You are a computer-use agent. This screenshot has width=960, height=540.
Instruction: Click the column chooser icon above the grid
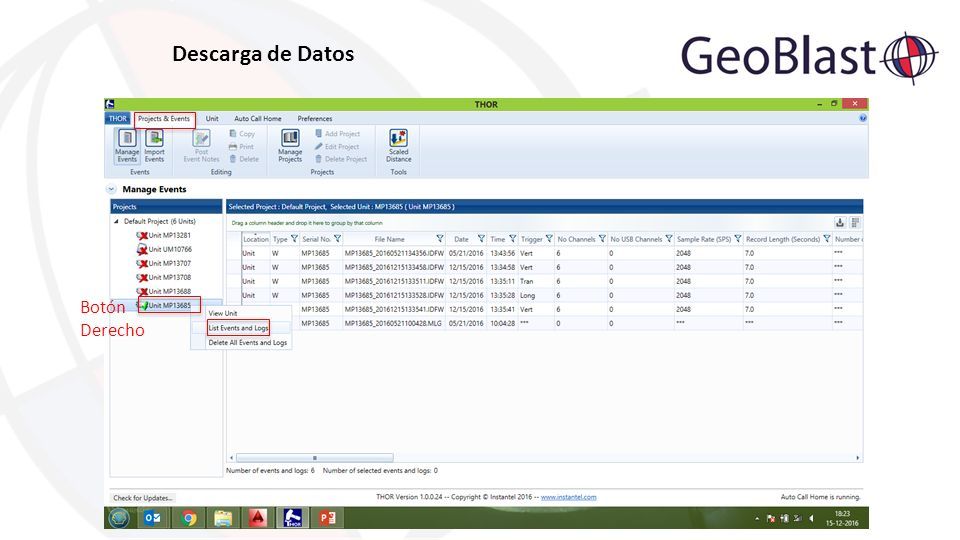point(855,222)
